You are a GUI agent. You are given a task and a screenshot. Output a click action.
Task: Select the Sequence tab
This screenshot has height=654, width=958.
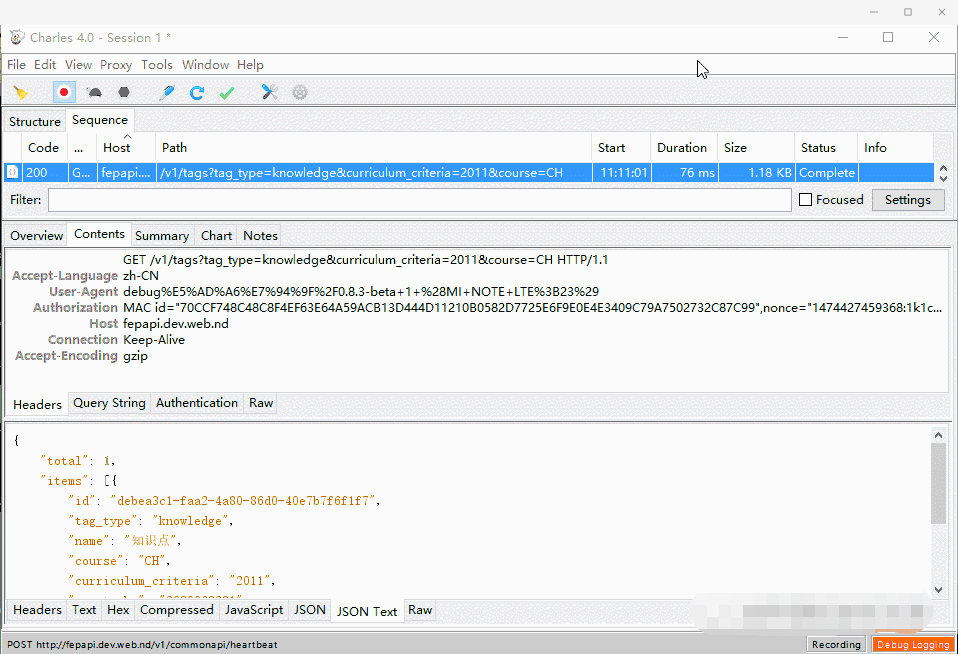coord(100,120)
